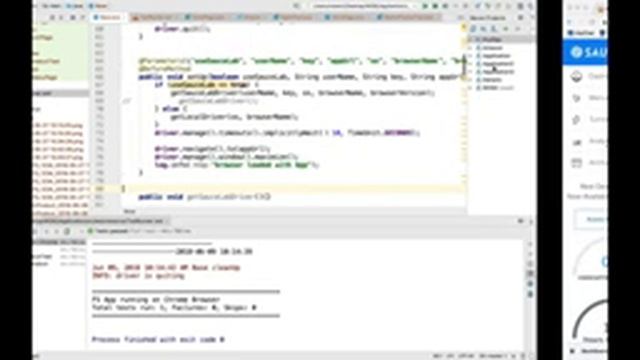Select the TestRunner.xml tab in Run panel
Viewport: 640px width, 360px height.
coord(100,221)
